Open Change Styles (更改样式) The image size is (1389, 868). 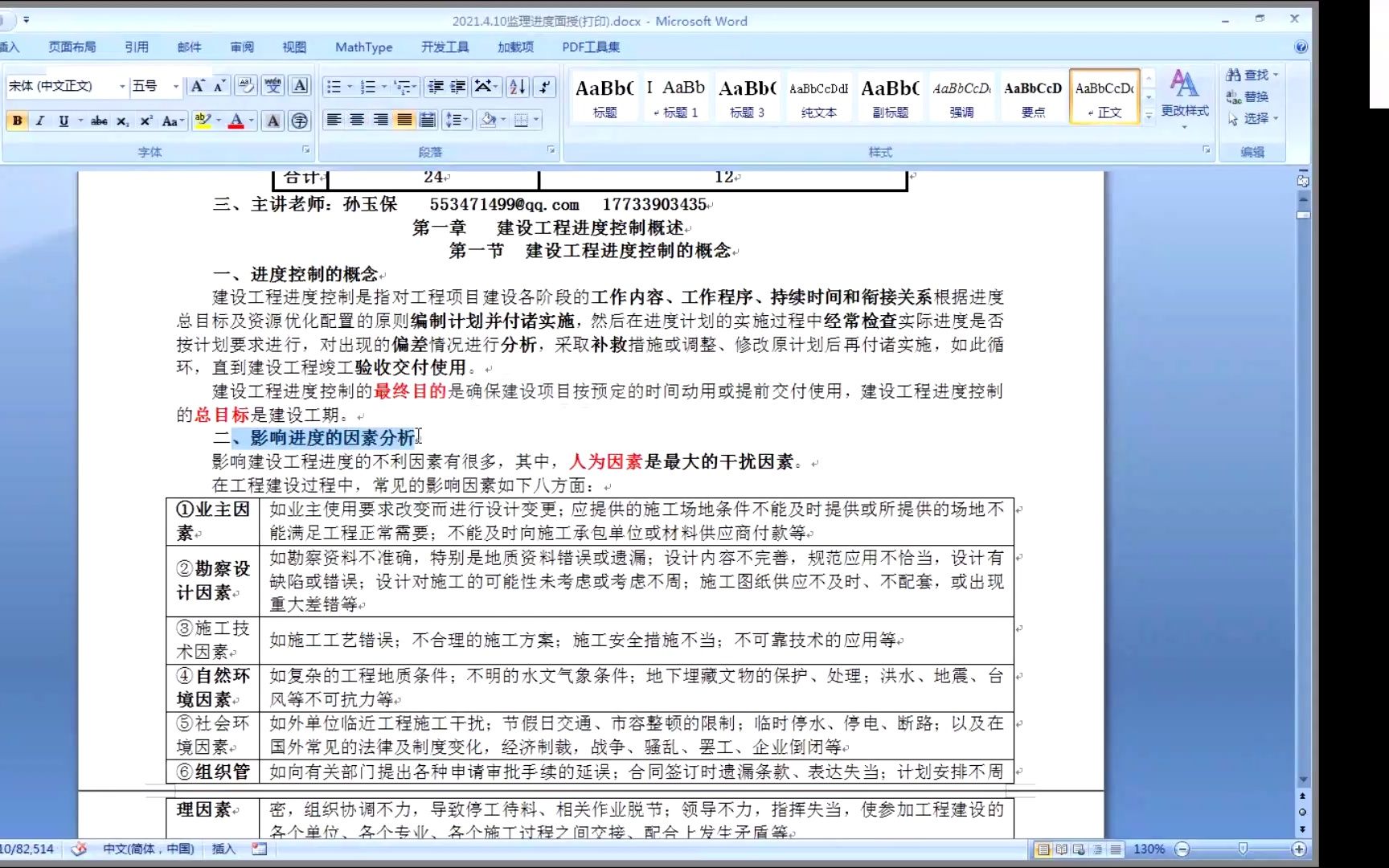point(1184,98)
